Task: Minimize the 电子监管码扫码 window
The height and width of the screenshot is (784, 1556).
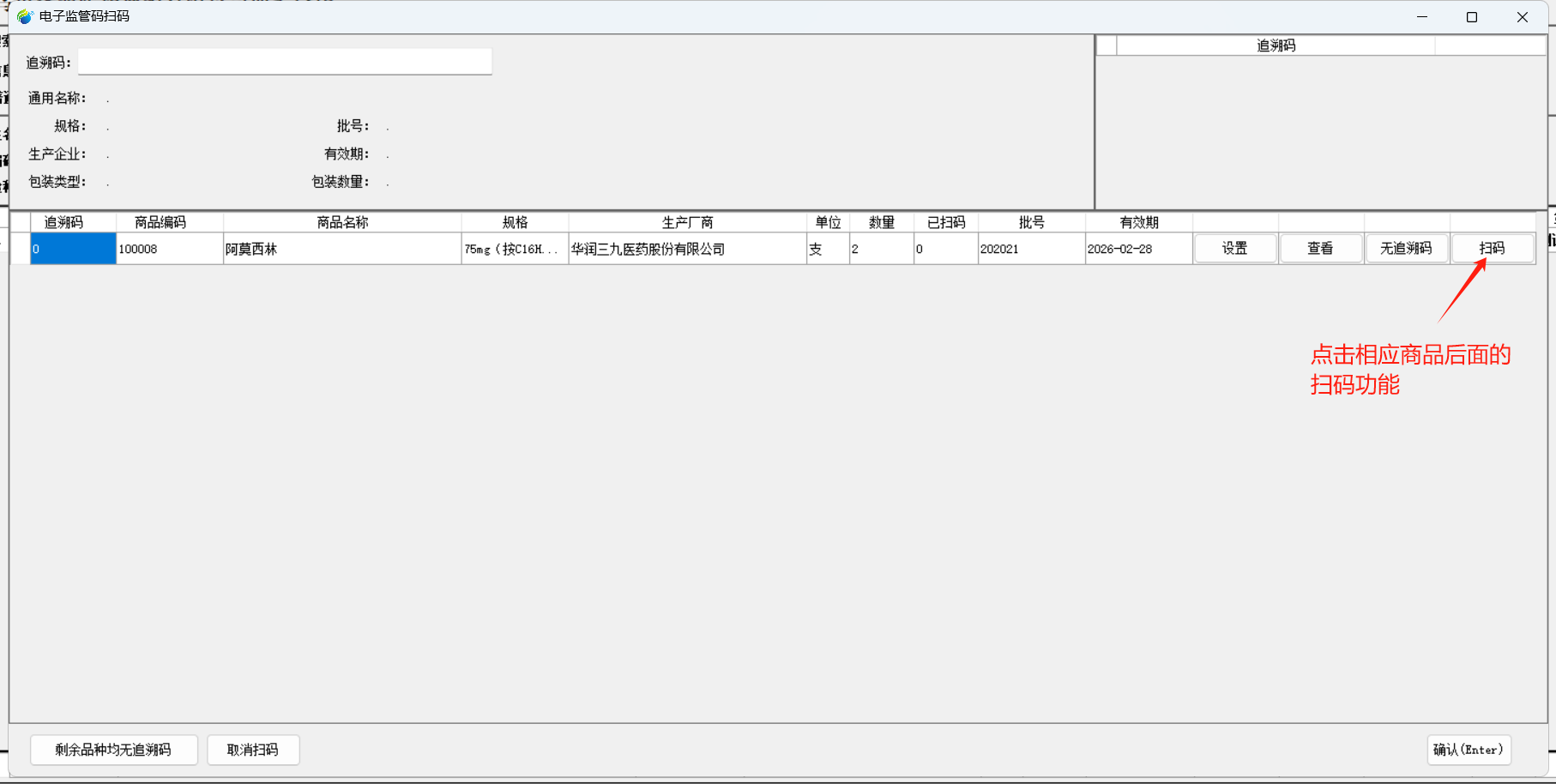Action: click(1422, 17)
